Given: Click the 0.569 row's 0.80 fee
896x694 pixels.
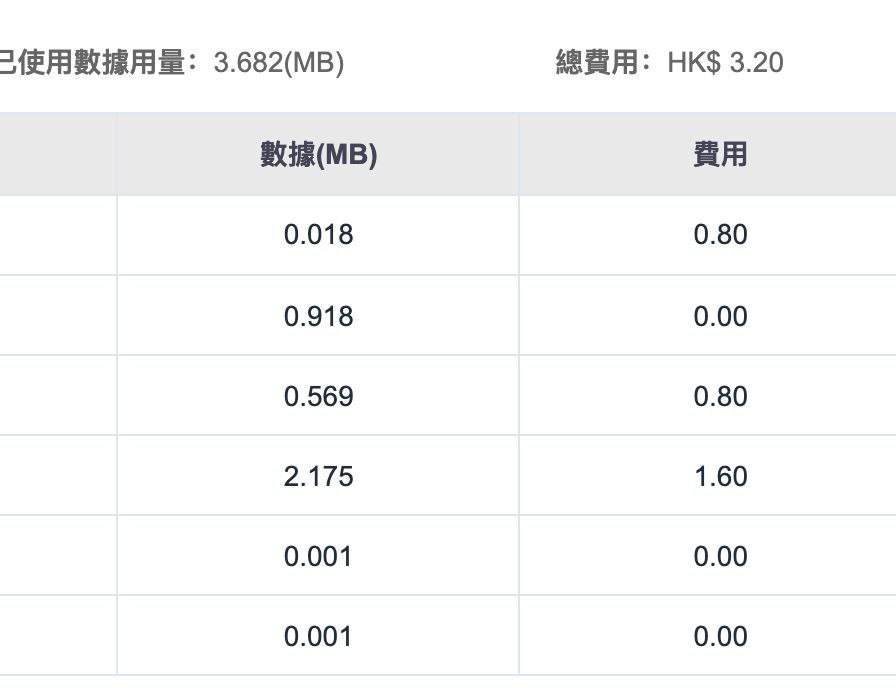Looking at the screenshot, I should (x=720, y=396).
